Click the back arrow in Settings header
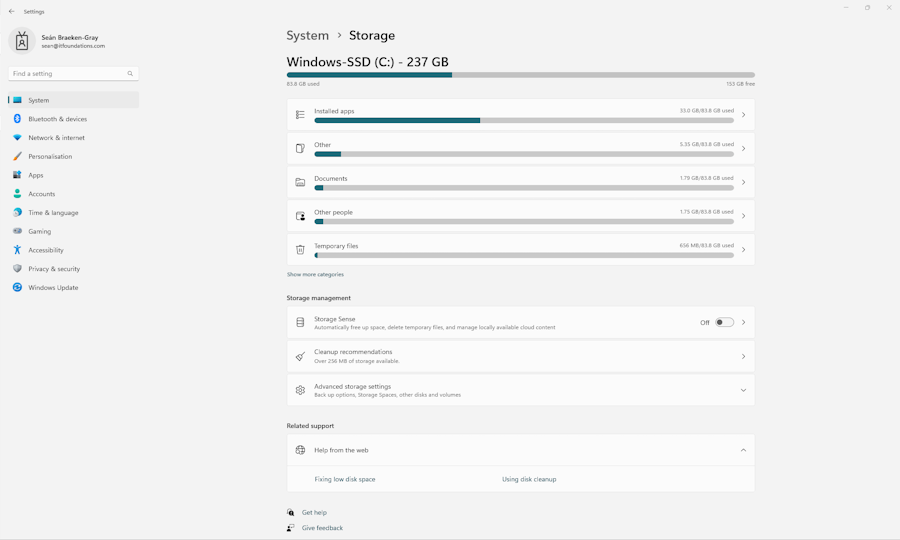 point(12,11)
